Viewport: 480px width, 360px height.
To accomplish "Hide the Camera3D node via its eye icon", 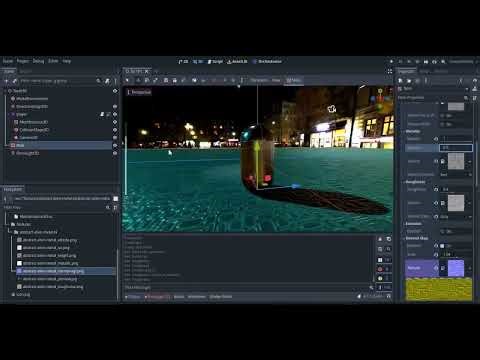I will tap(115, 137).
